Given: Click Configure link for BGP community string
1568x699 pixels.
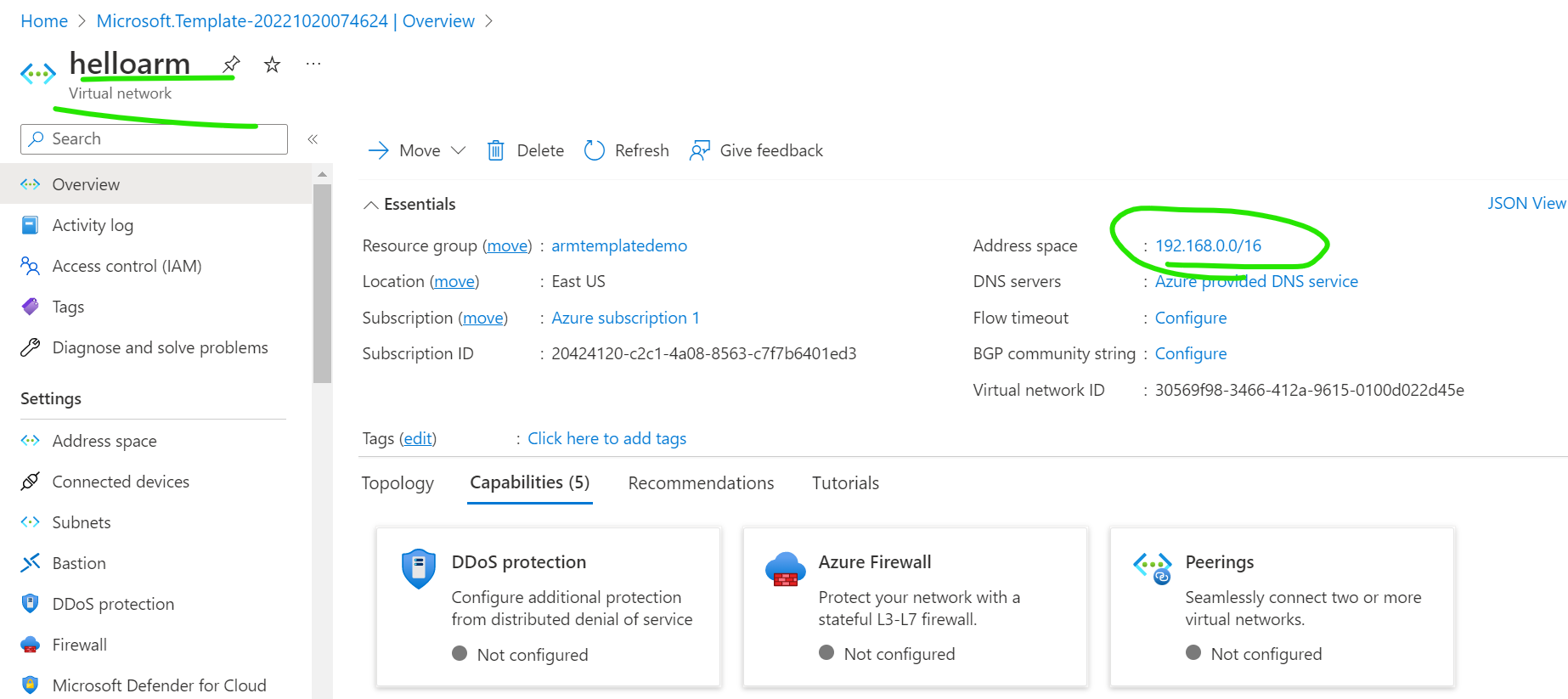Looking at the screenshot, I should [1191, 353].
